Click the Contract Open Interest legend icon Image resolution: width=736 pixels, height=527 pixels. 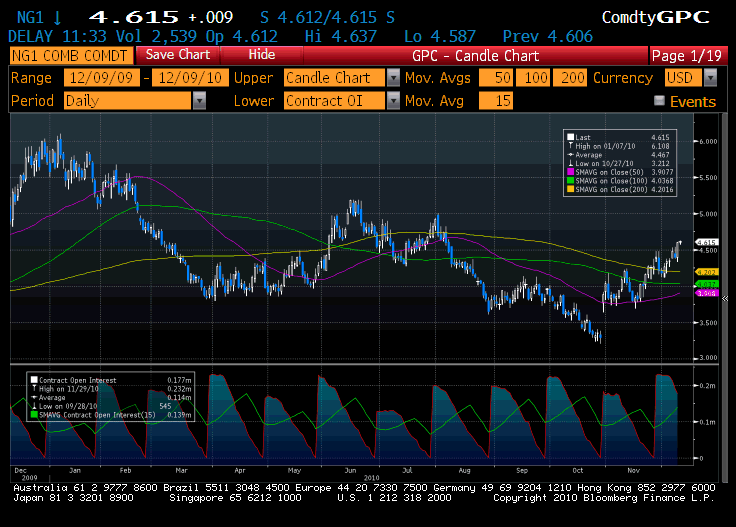(x=33, y=381)
